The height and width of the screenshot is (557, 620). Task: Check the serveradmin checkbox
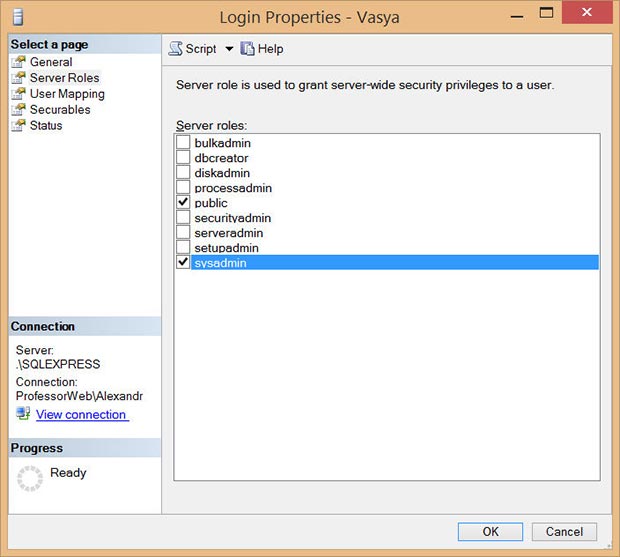tap(183, 232)
